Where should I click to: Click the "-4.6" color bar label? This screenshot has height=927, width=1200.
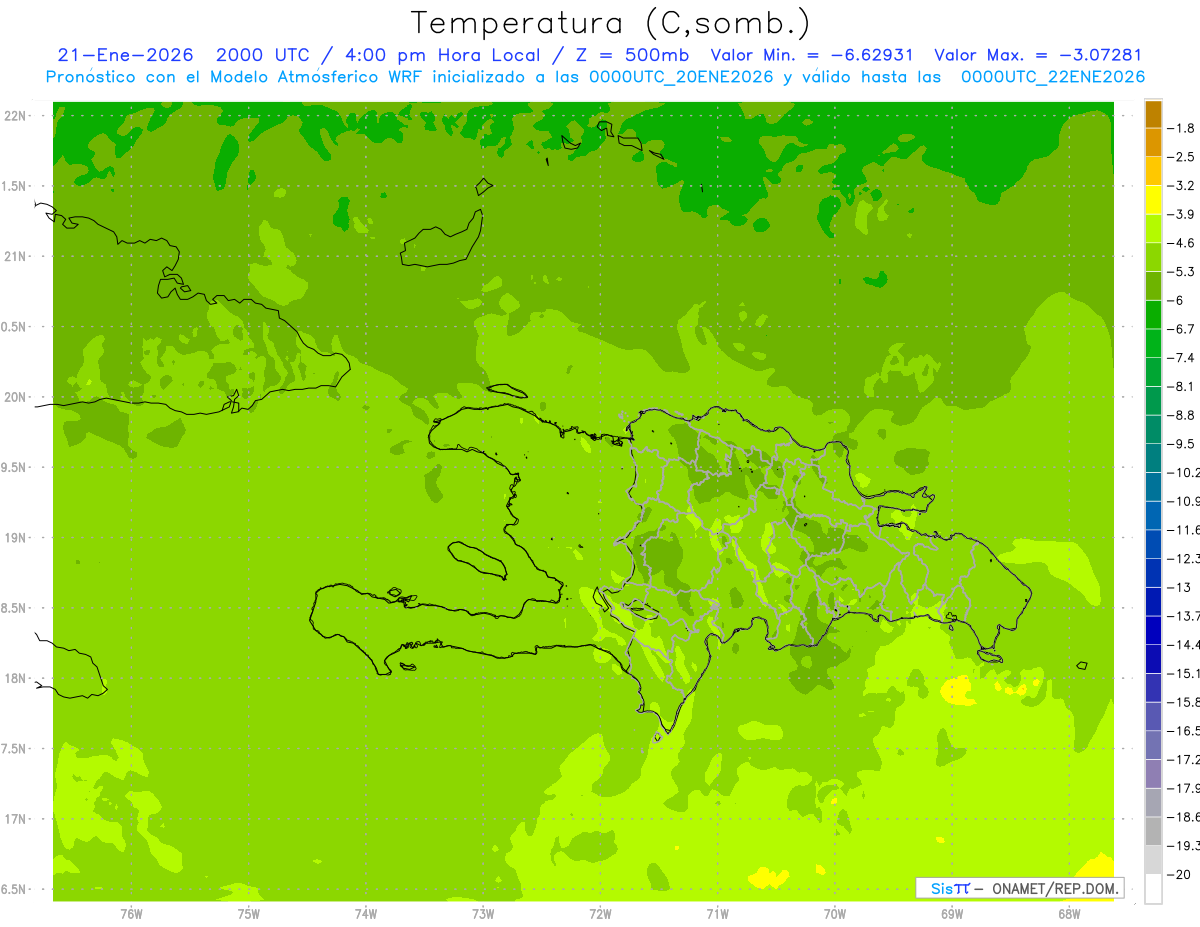(x=1182, y=243)
